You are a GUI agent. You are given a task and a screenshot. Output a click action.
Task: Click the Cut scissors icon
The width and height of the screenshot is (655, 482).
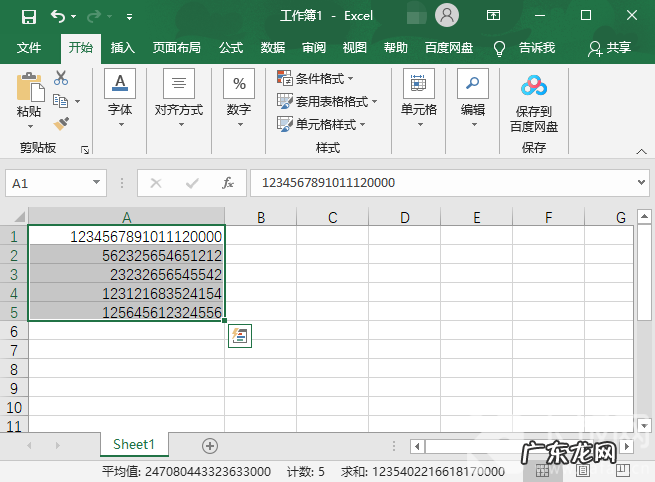point(61,78)
